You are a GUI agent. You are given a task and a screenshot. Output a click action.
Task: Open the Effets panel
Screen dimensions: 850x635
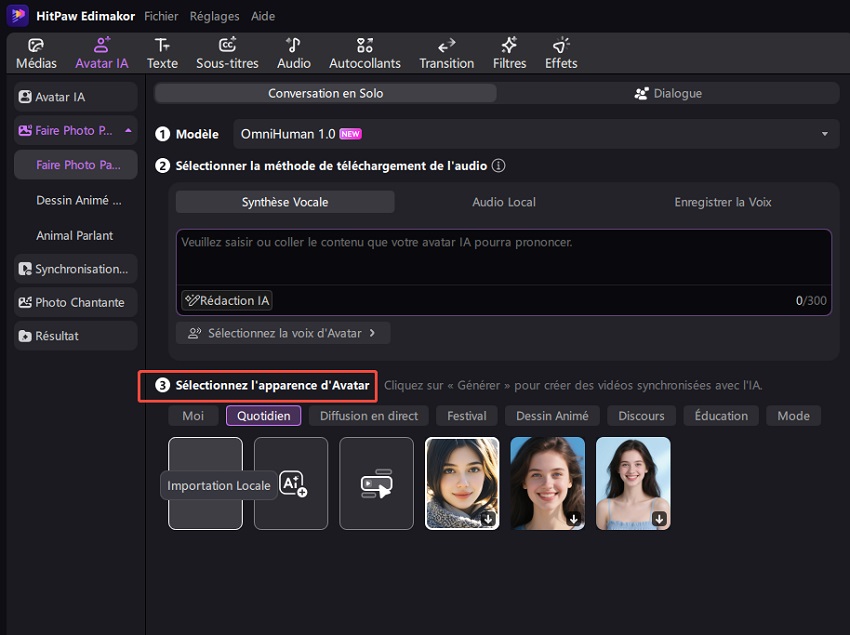(x=560, y=52)
